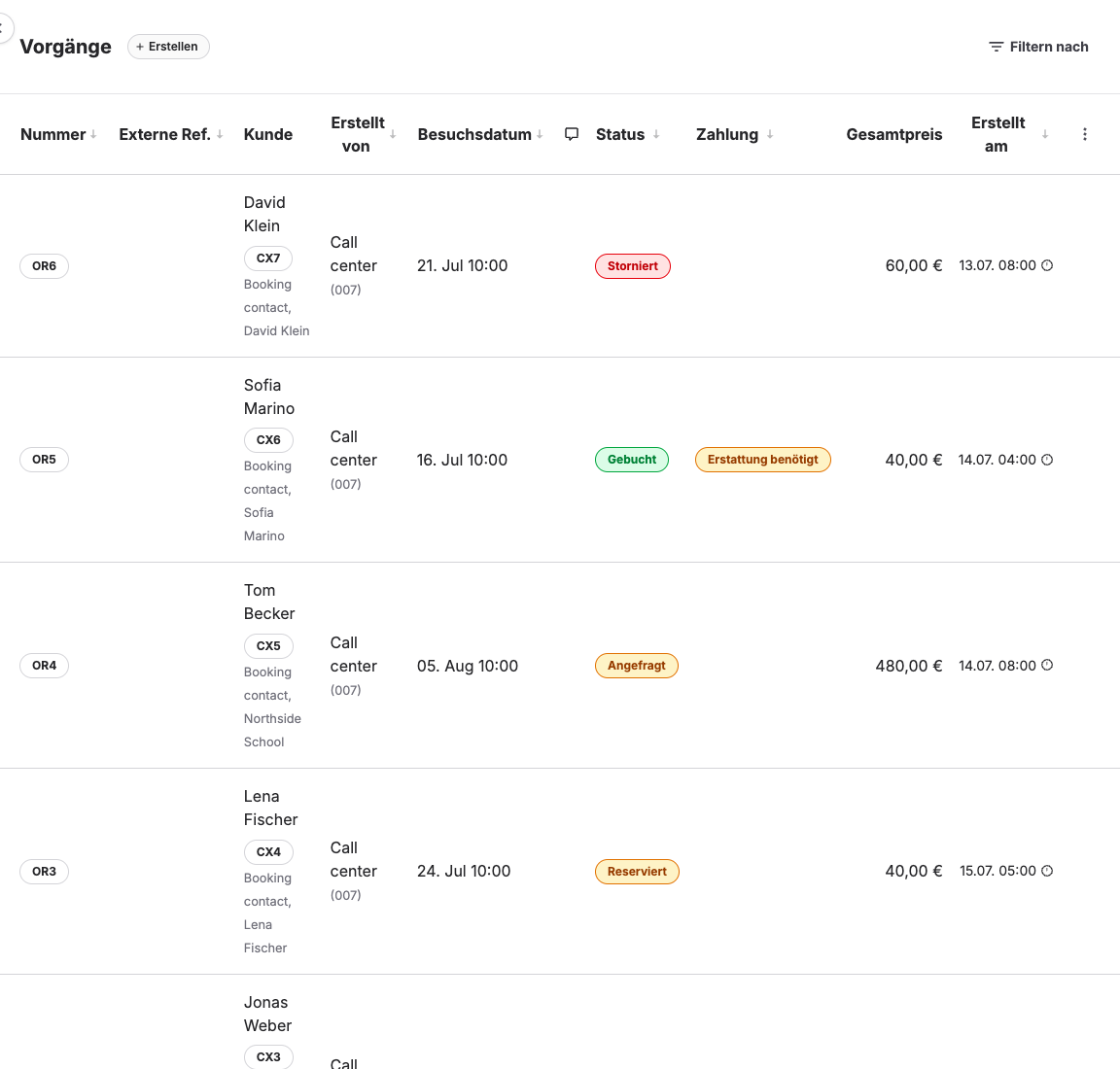Click total price 60,00 €
This screenshot has width=1120, height=1069.
click(914, 265)
